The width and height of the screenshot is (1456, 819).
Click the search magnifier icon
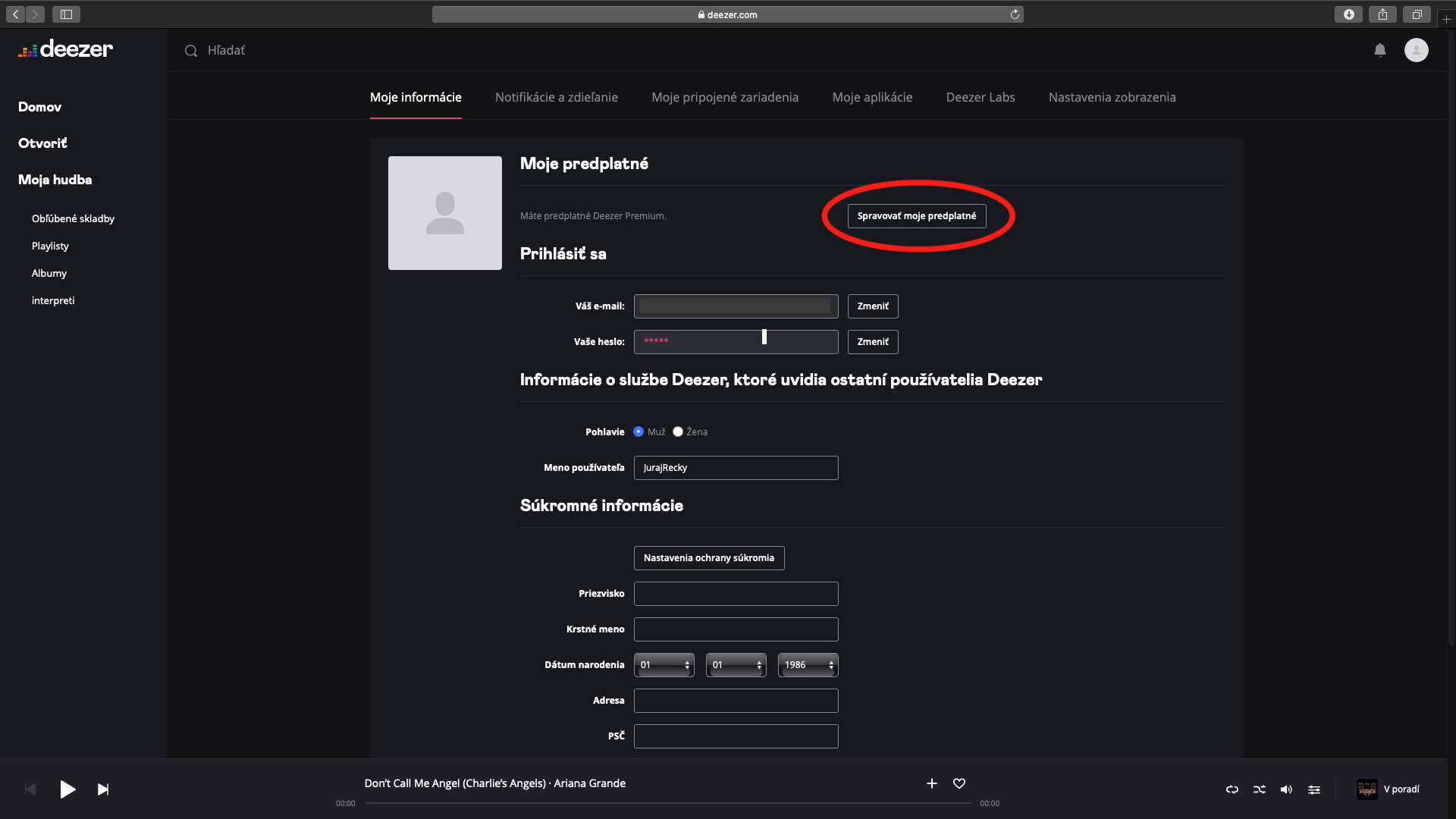coord(191,51)
